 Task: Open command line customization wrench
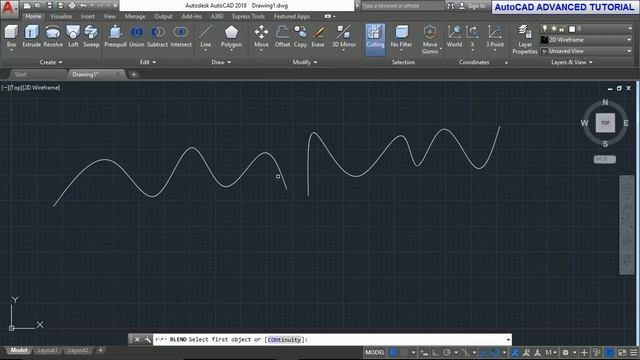click(147, 339)
